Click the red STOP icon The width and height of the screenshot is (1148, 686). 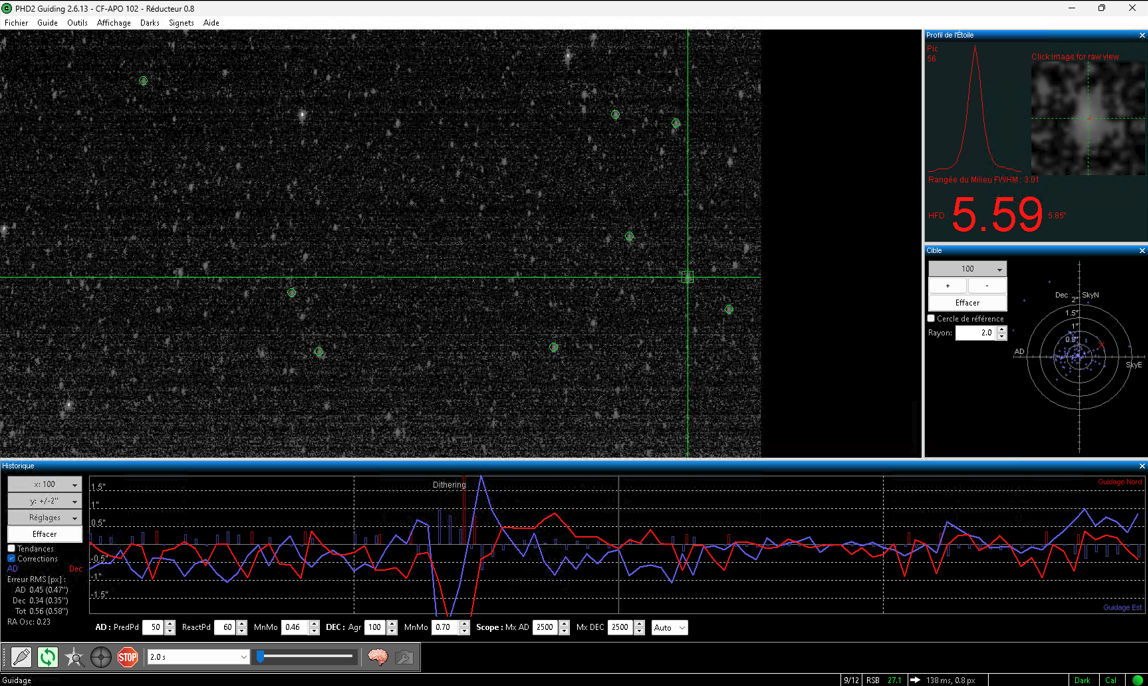pos(127,657)
